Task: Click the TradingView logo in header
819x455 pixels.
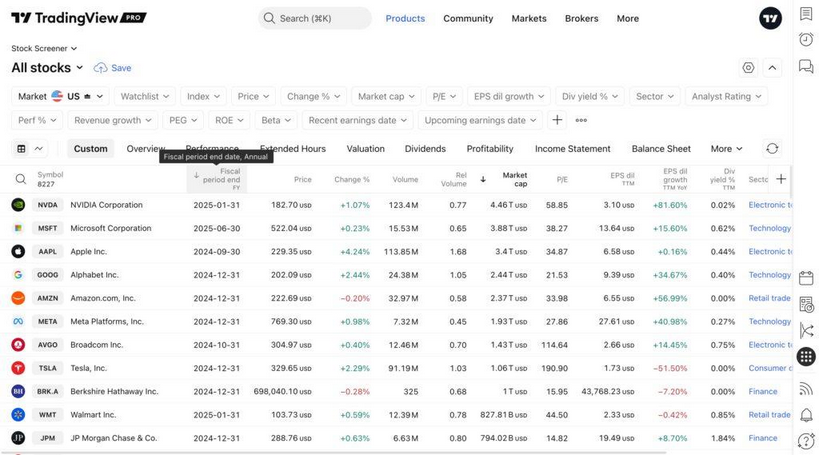Action: [x=78, y=18]
